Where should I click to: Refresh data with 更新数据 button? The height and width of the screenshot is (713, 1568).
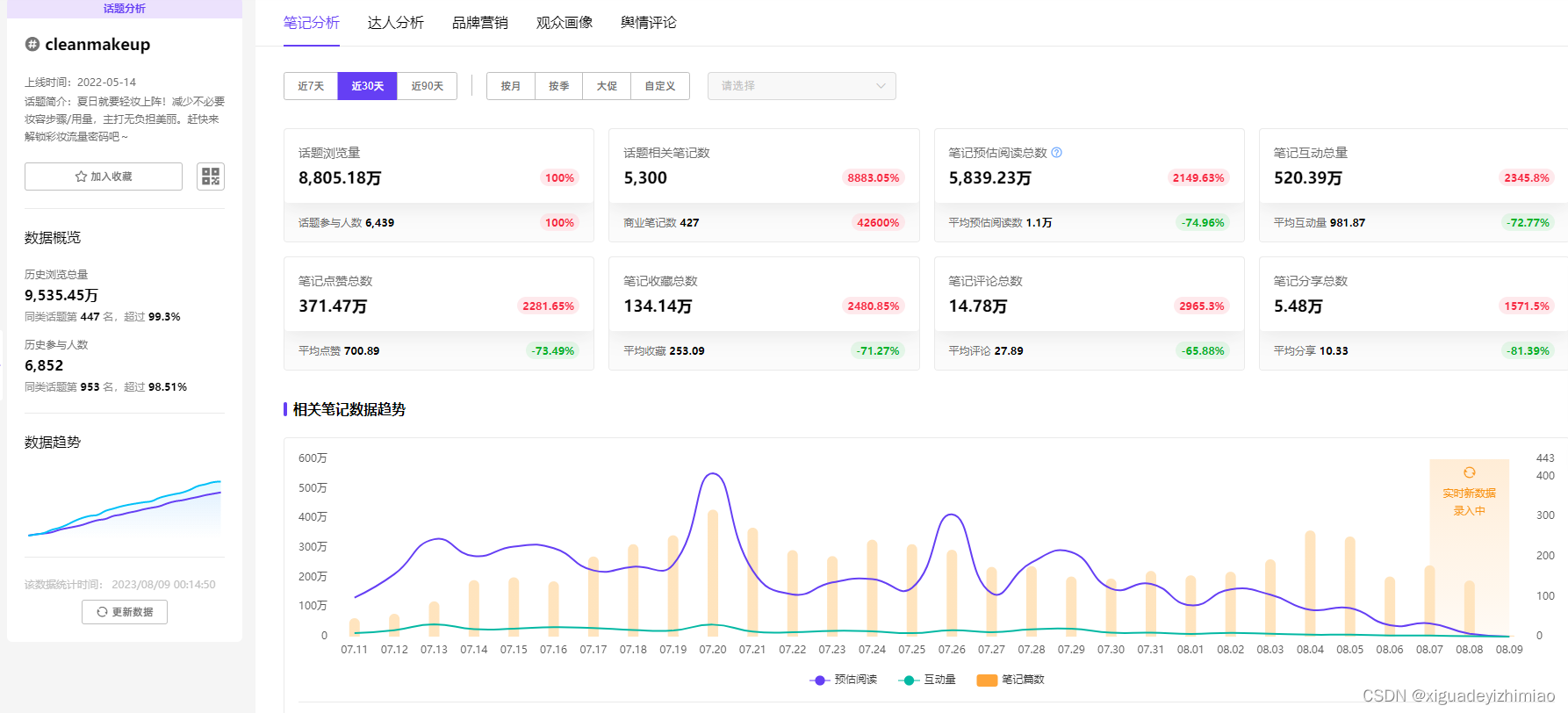pos(125,612)
